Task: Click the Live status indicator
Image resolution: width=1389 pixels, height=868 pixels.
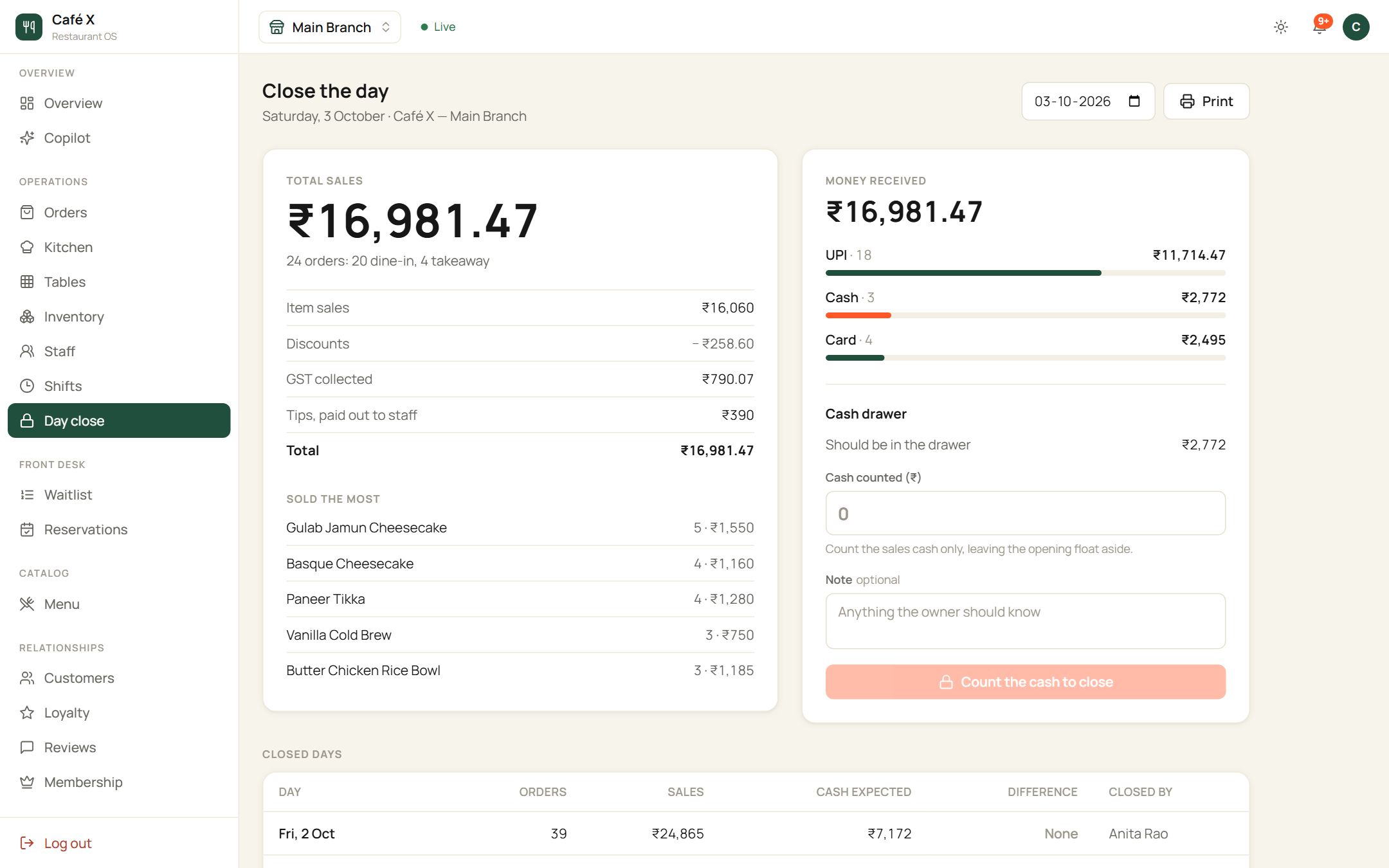Action: point(438,27)
